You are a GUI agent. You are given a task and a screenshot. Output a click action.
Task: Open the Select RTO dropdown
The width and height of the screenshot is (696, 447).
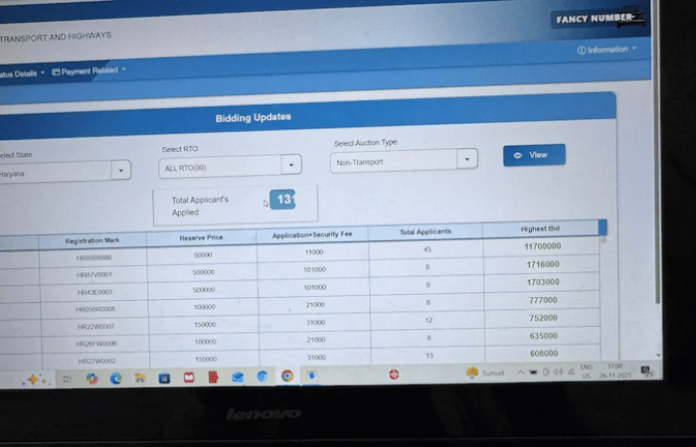[230, 166]
